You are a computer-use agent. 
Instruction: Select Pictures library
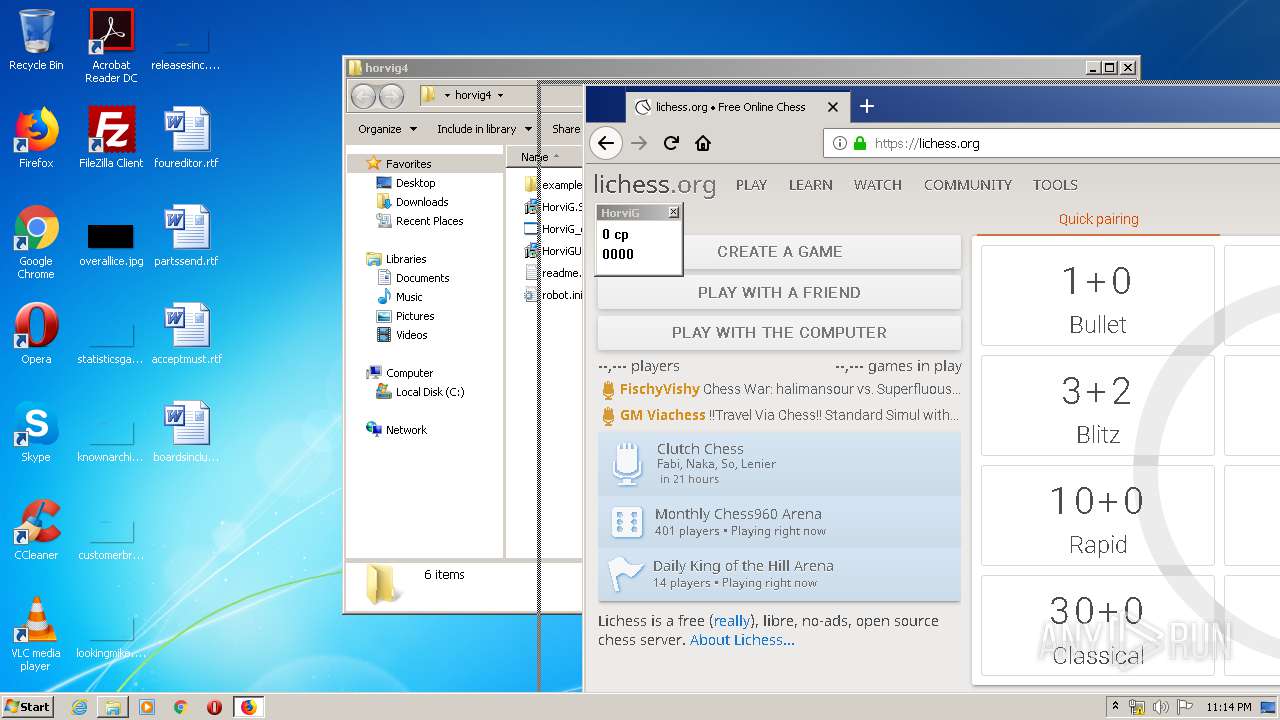click(x=414, y=316)
